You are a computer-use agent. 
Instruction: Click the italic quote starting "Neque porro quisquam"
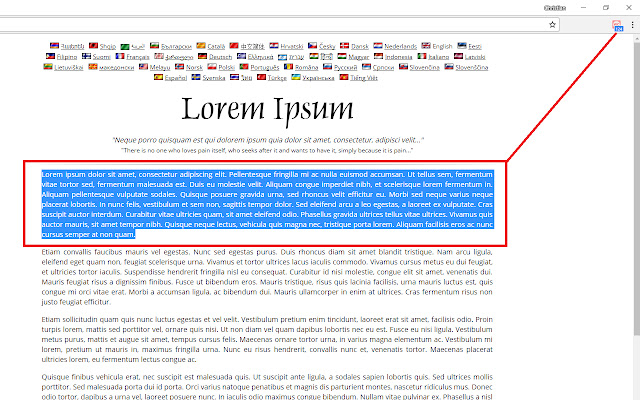click(268, 140)
